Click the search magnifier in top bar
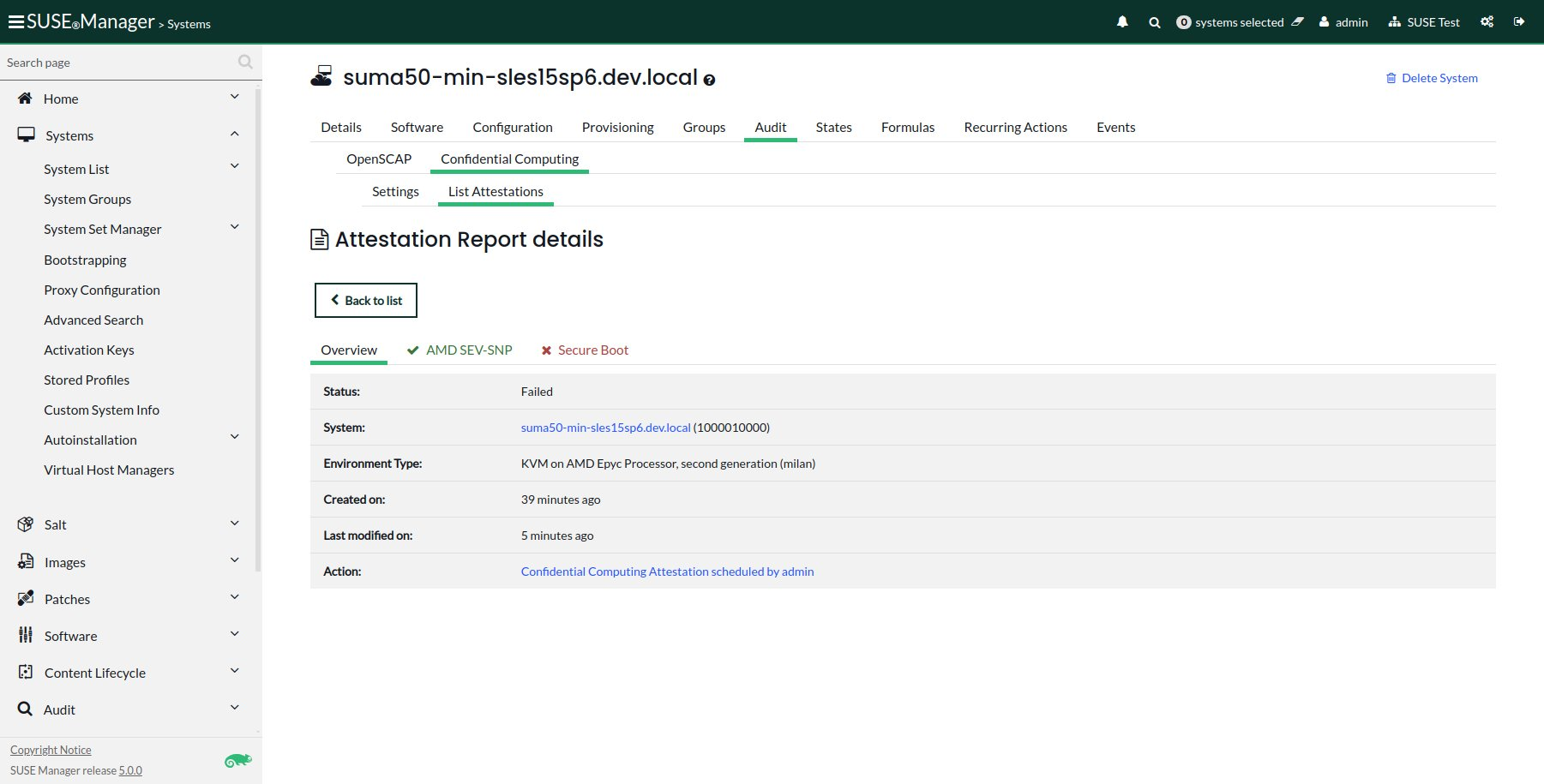The width and height of the screenshot is (1544, 784). (x=1155, y=22)
